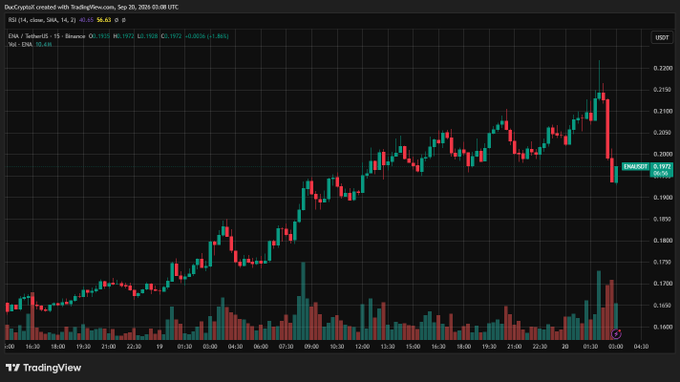
Task: Click the 0.1650 price axis label
Action: (663, 305)
